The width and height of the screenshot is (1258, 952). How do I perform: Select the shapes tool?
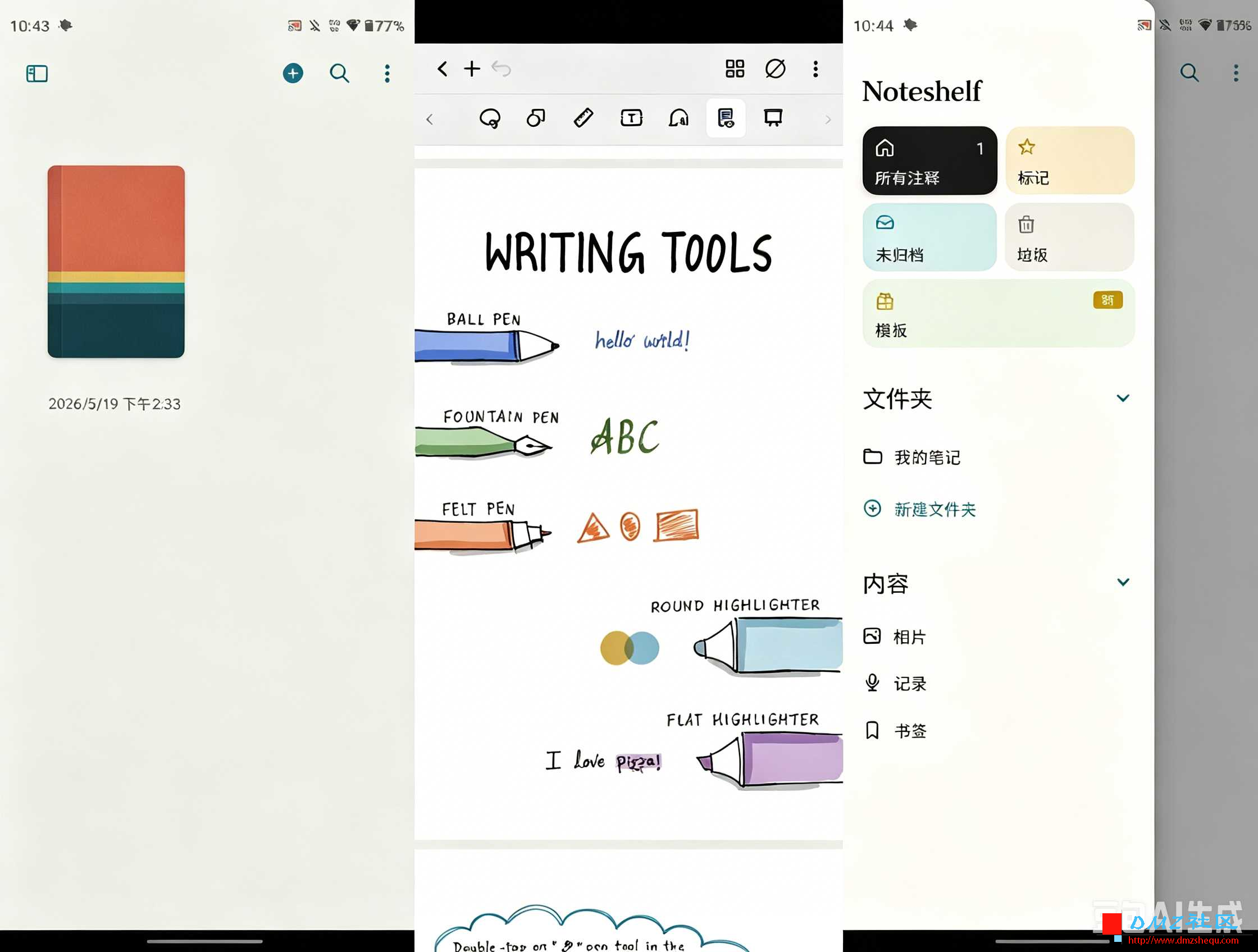click(536, 118)
